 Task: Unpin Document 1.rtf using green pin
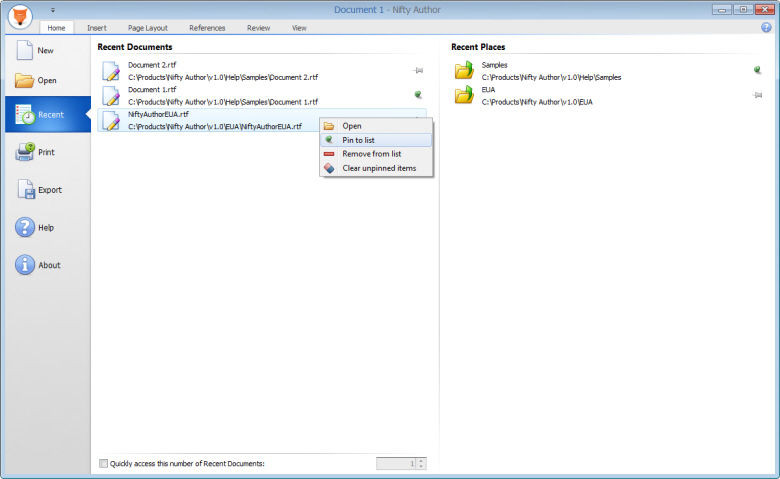[418, 95]
